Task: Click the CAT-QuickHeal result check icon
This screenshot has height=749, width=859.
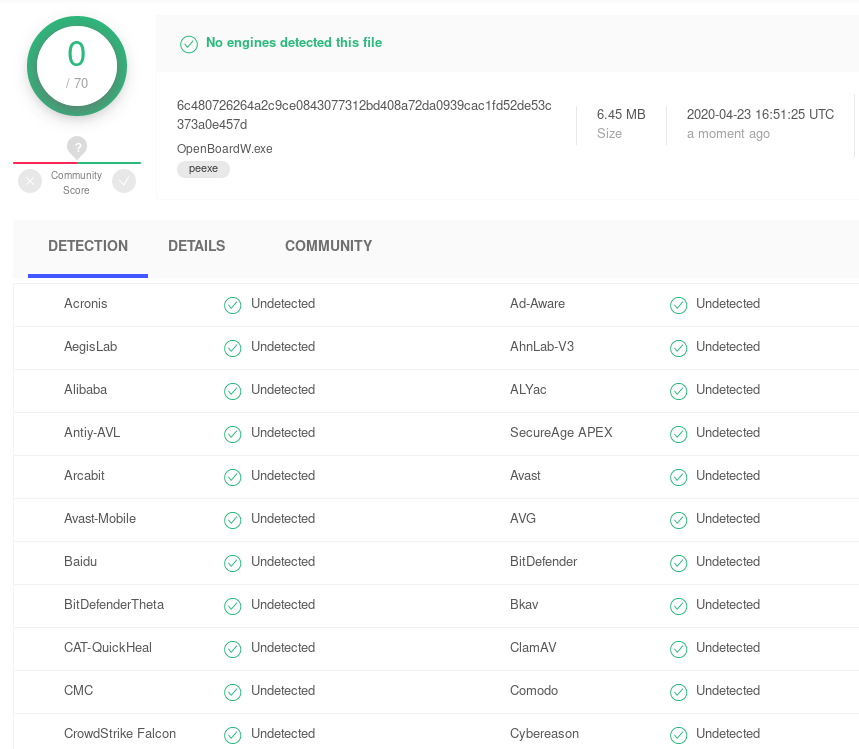Action: click(x=233, y=649)
